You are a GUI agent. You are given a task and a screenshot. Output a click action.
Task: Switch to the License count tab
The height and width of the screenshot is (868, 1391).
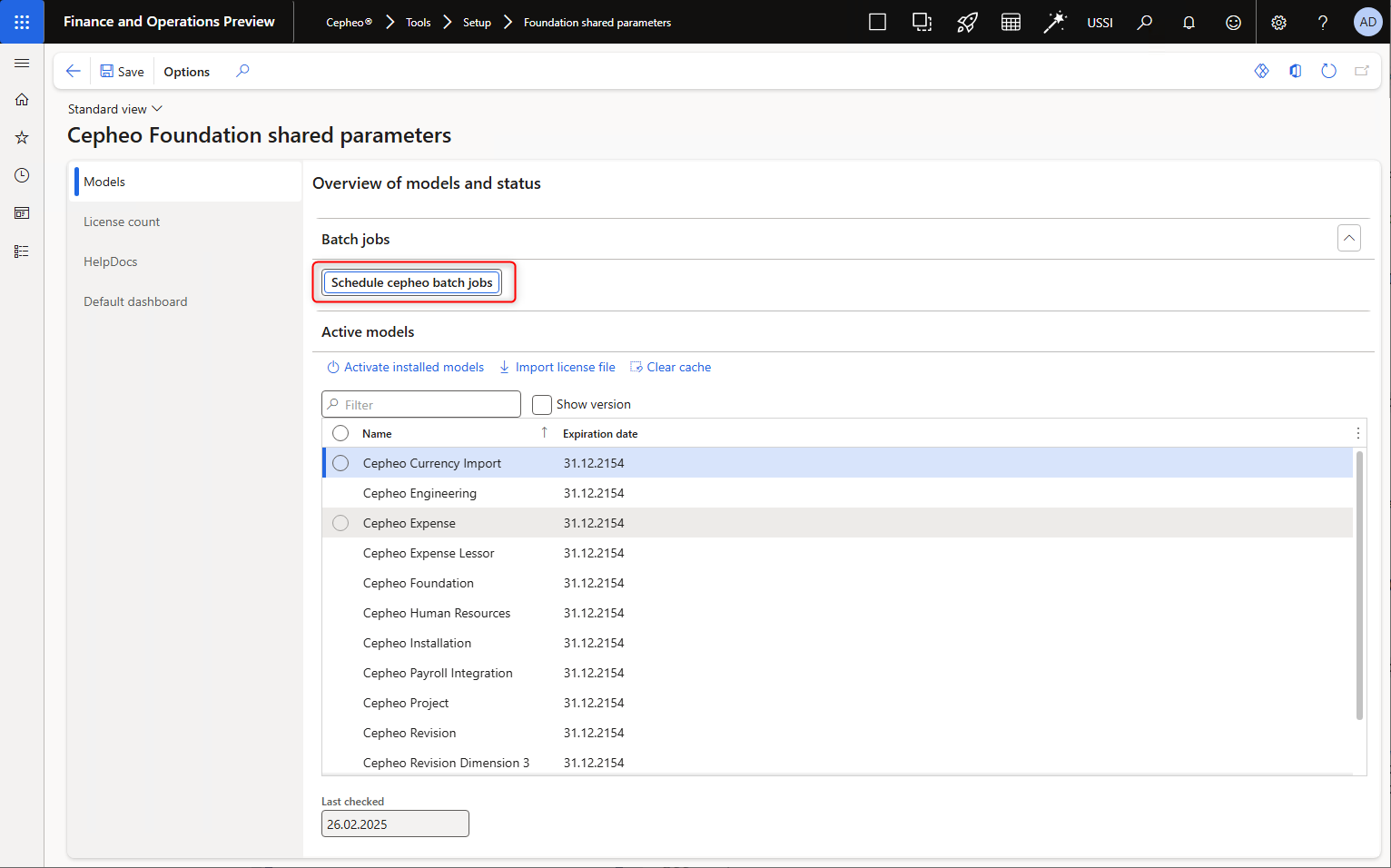(122, 222)
